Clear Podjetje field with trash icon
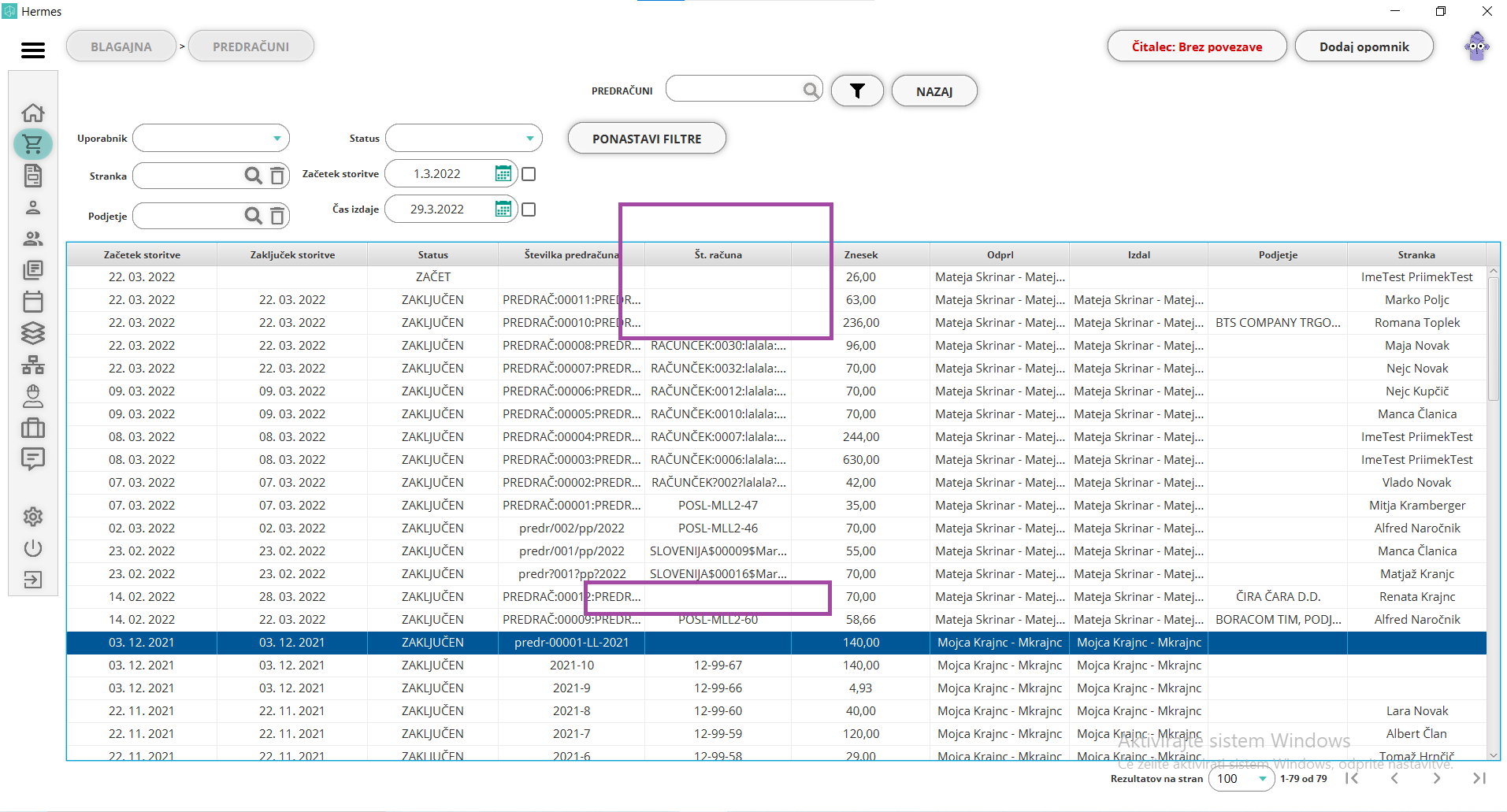Image resolution: width=1507 pixels, height=812 pixels. 277,216
